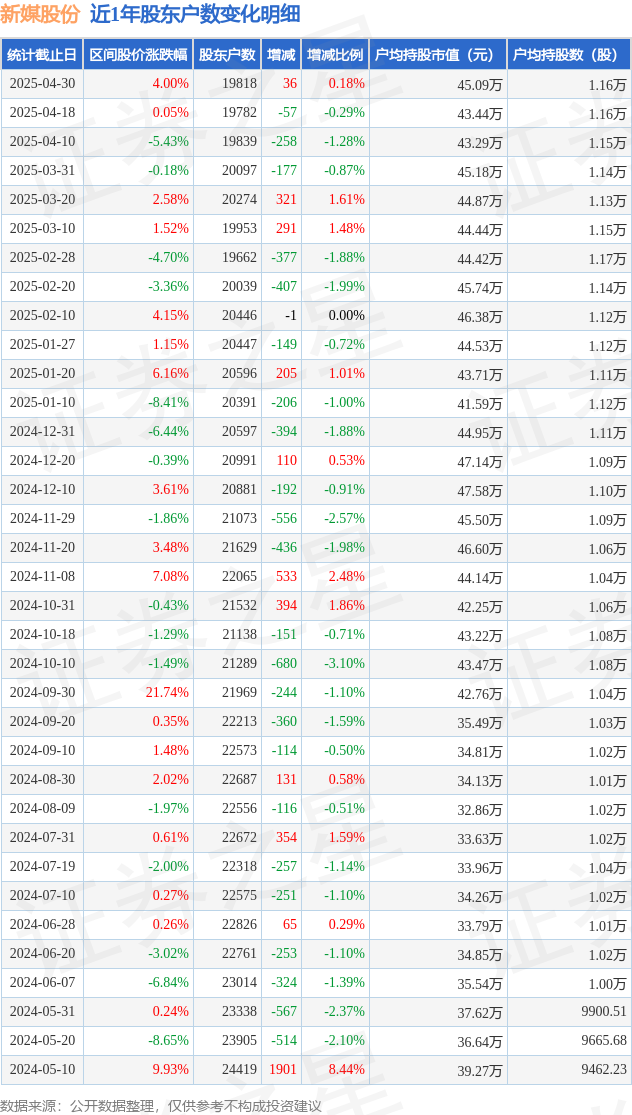This screenshot has width=632, height=1115.
Task: Select the 区间股价涨跌幅 column header
Action: (138, 55)
